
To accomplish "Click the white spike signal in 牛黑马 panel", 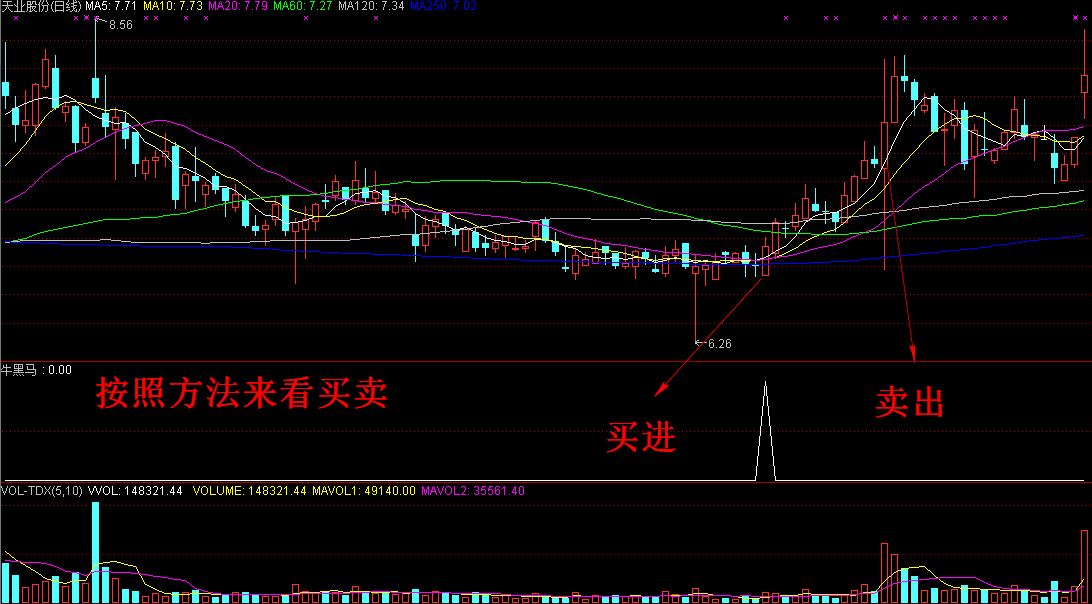I will (x=765, y=431).
